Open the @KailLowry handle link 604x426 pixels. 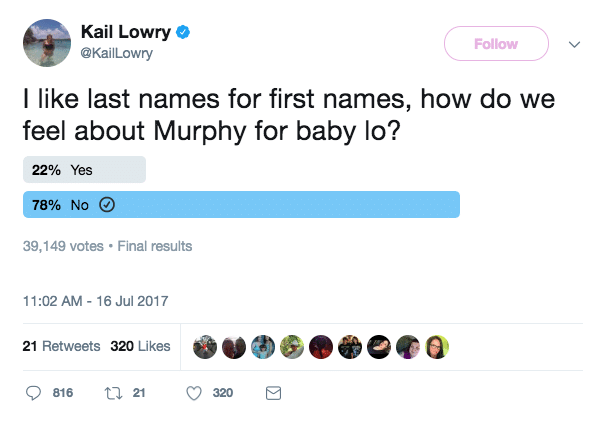[x=116, y=53]
